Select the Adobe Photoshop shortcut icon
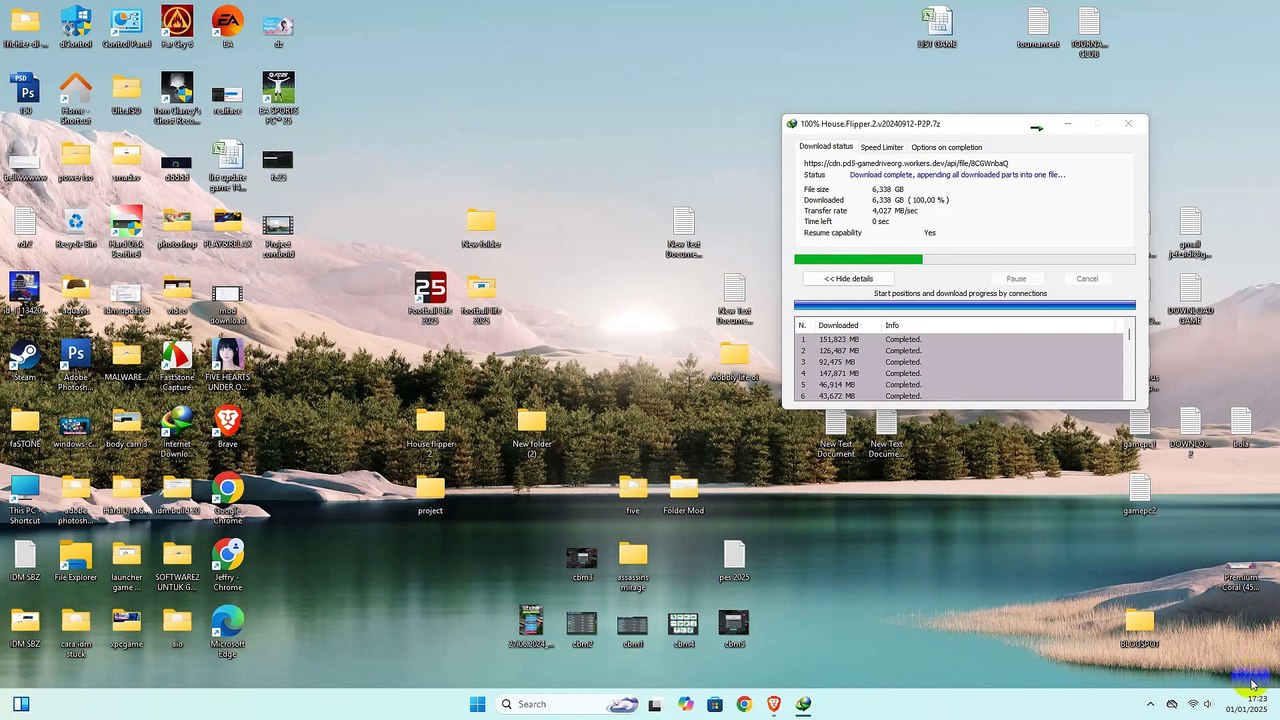 [75, 365]
